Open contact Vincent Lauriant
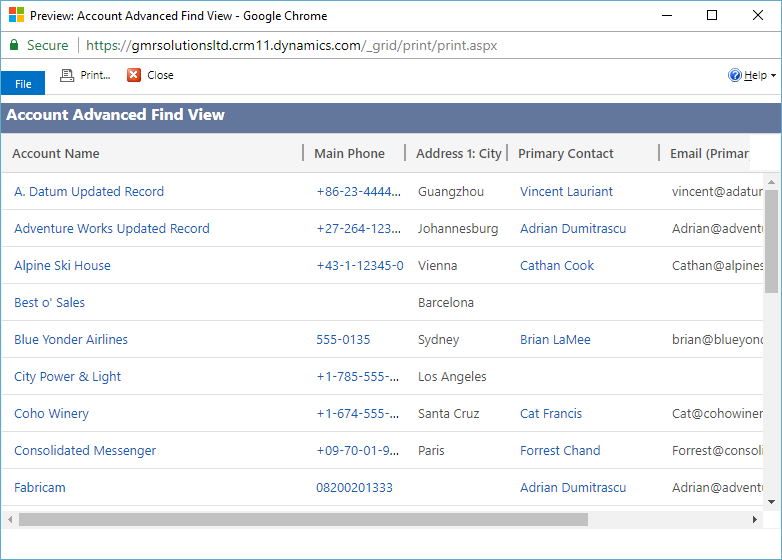This screenshot has width=782, height=560. 566,191
